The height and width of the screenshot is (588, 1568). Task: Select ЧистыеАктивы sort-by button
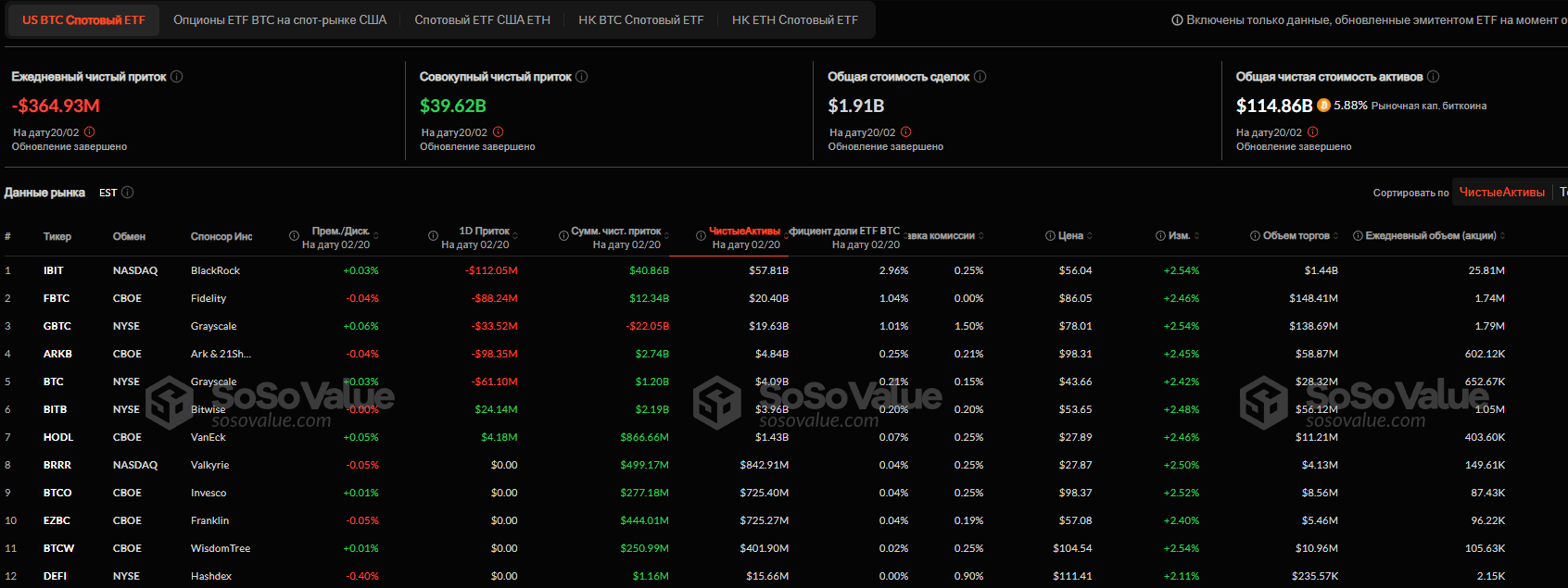tap(1502, 192)
